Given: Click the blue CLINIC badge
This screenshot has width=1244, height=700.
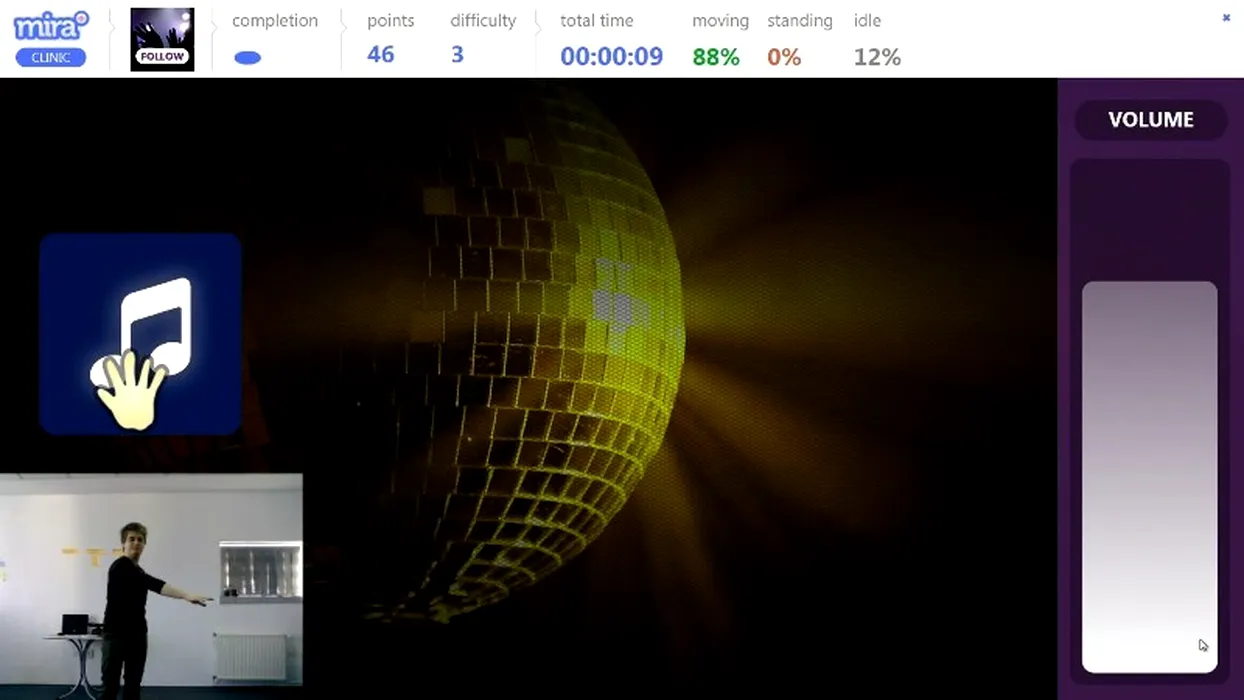Looking at the screenshot, I should pos(50,58).
